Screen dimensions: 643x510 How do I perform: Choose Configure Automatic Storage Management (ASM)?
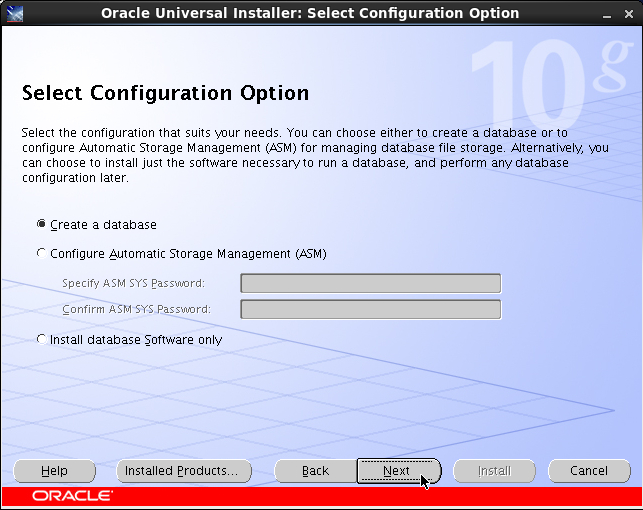pos(182,254)
